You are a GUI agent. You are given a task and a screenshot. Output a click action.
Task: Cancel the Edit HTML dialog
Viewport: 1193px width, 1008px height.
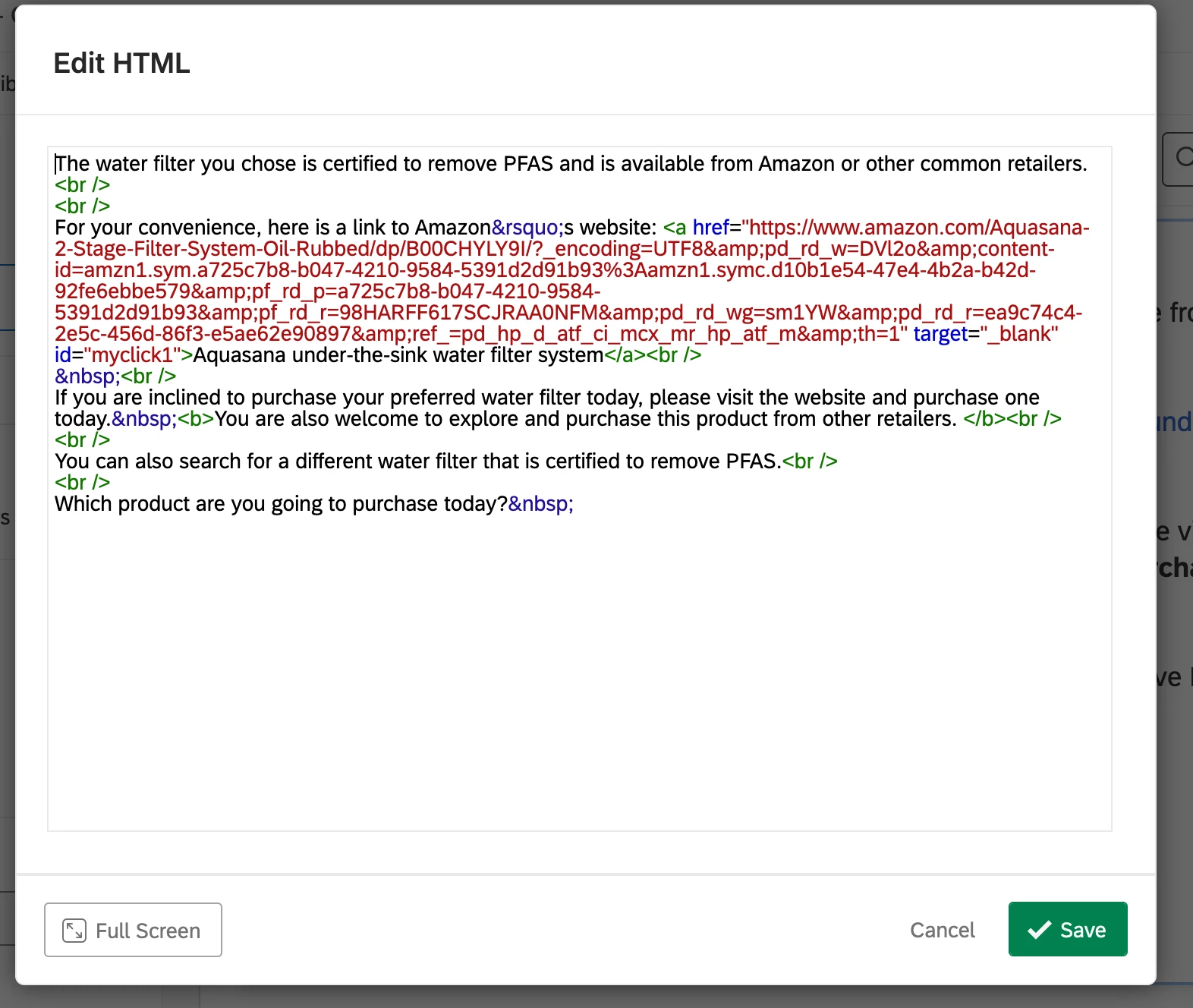tap(942, 930)
